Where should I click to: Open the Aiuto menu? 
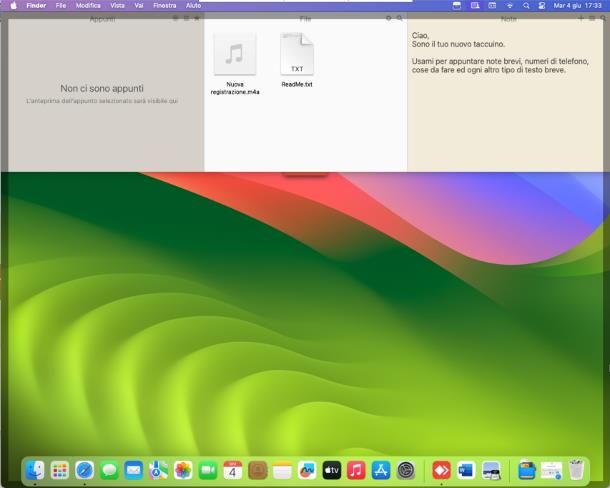coord(193,5)
